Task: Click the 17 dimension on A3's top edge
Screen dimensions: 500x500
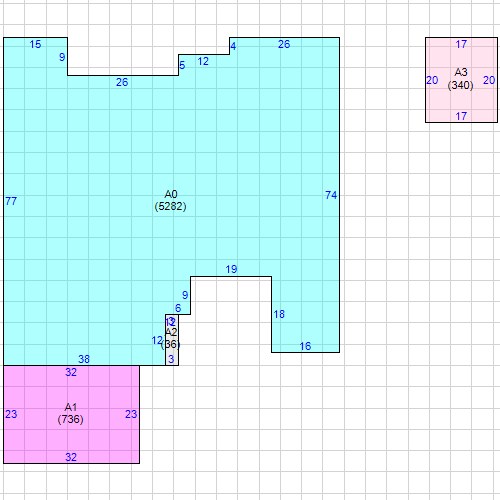Action: pos(461,44)
